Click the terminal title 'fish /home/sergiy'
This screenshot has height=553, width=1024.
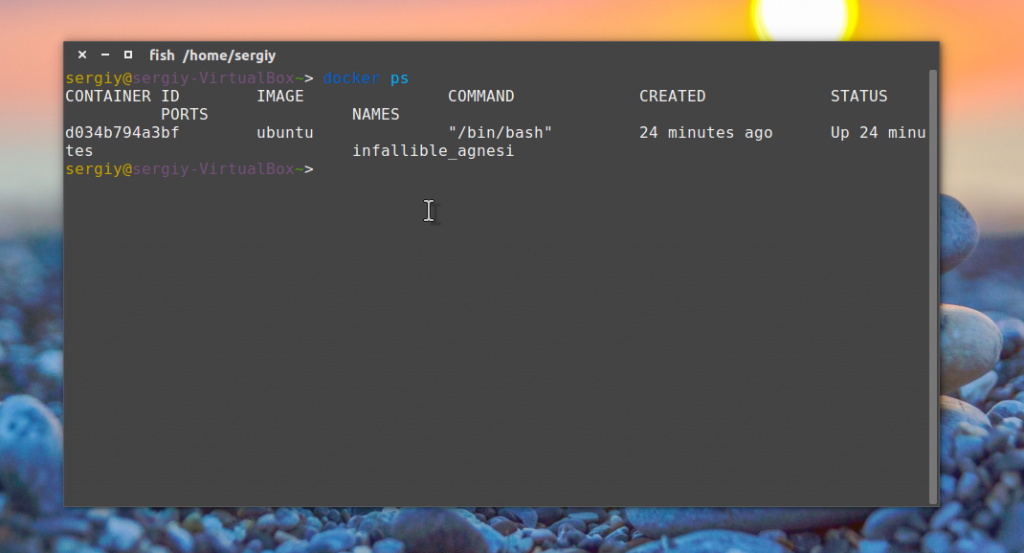pyautogui.click(x=212, y=55)
